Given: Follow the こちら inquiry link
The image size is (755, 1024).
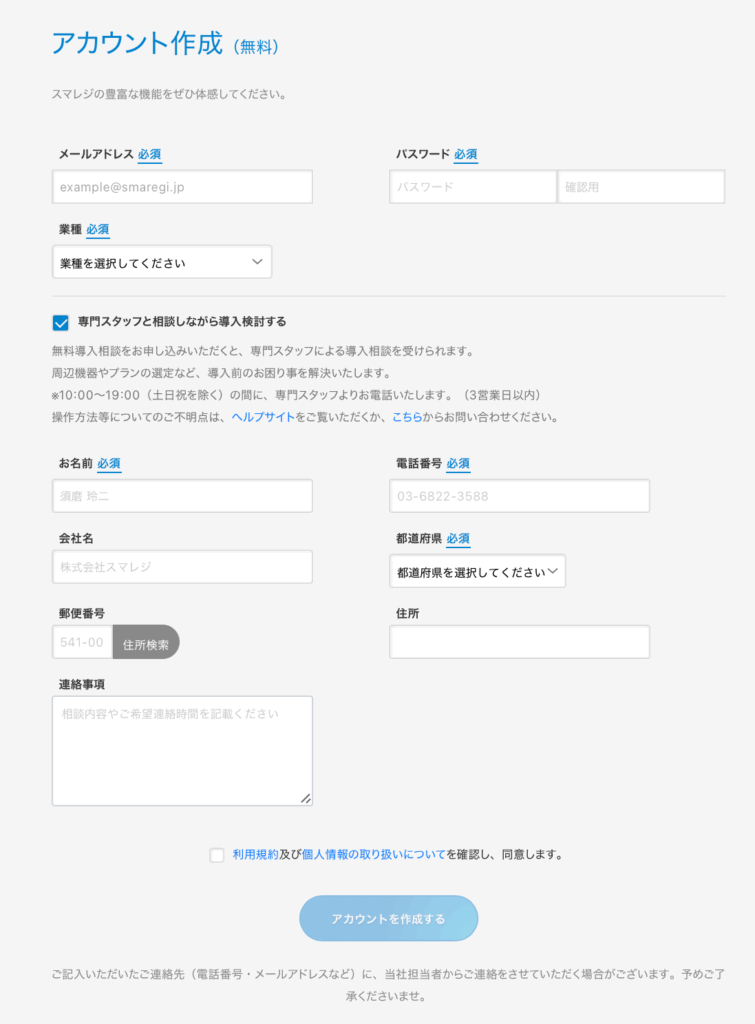Looking at the screenshot, I should (407, 417).
